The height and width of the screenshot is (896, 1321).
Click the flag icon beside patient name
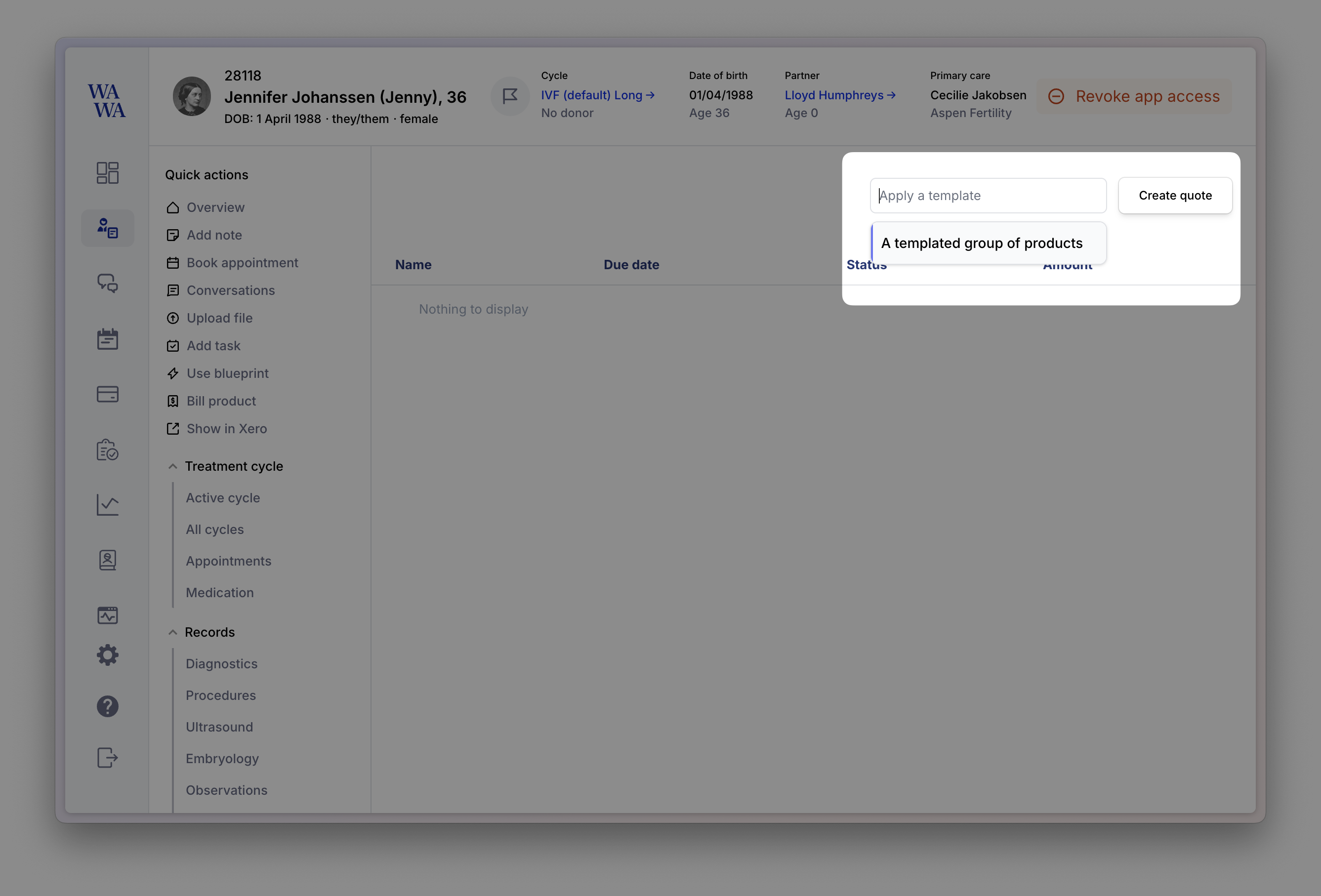click(x=510, y=96)
